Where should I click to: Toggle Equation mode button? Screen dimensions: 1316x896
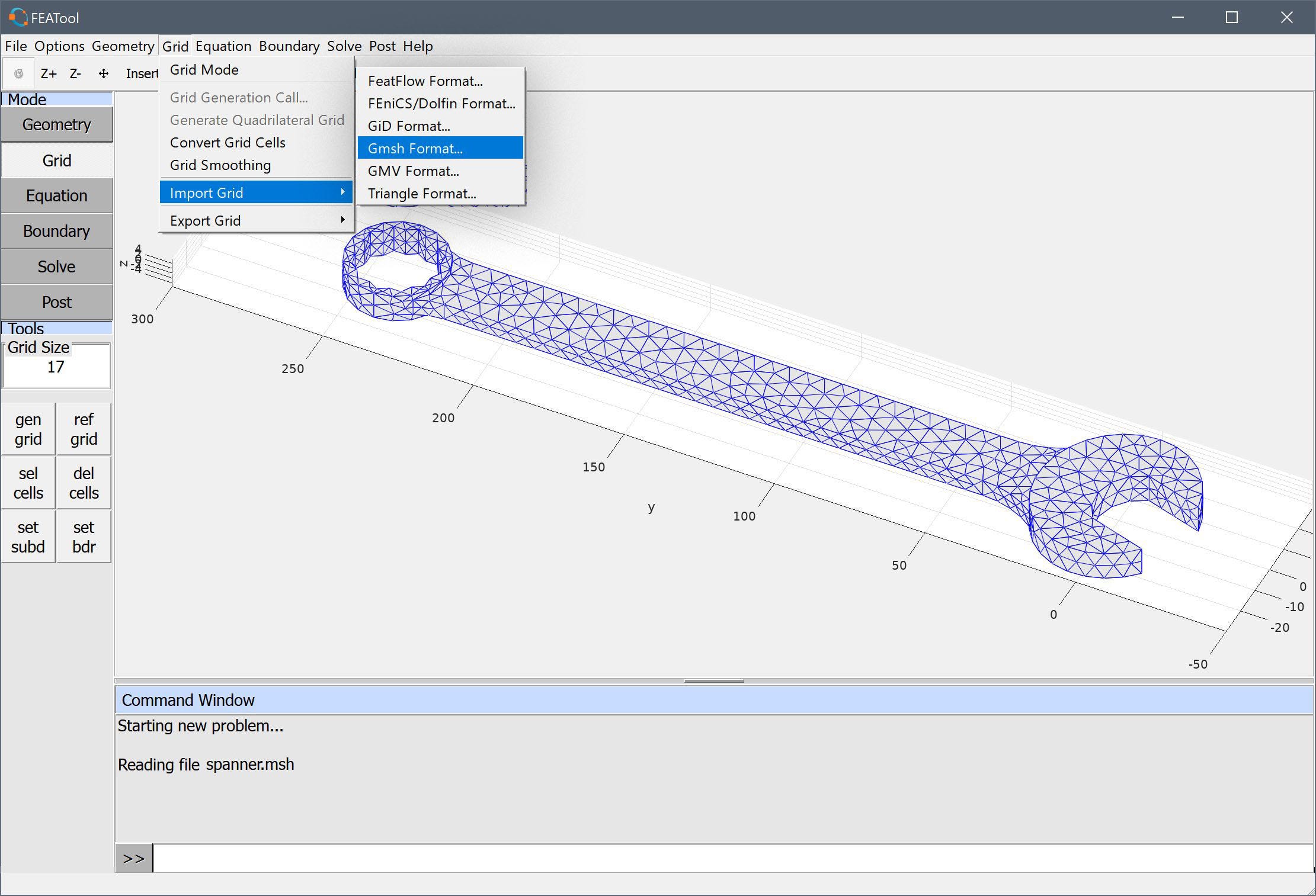tap(57, 195)
